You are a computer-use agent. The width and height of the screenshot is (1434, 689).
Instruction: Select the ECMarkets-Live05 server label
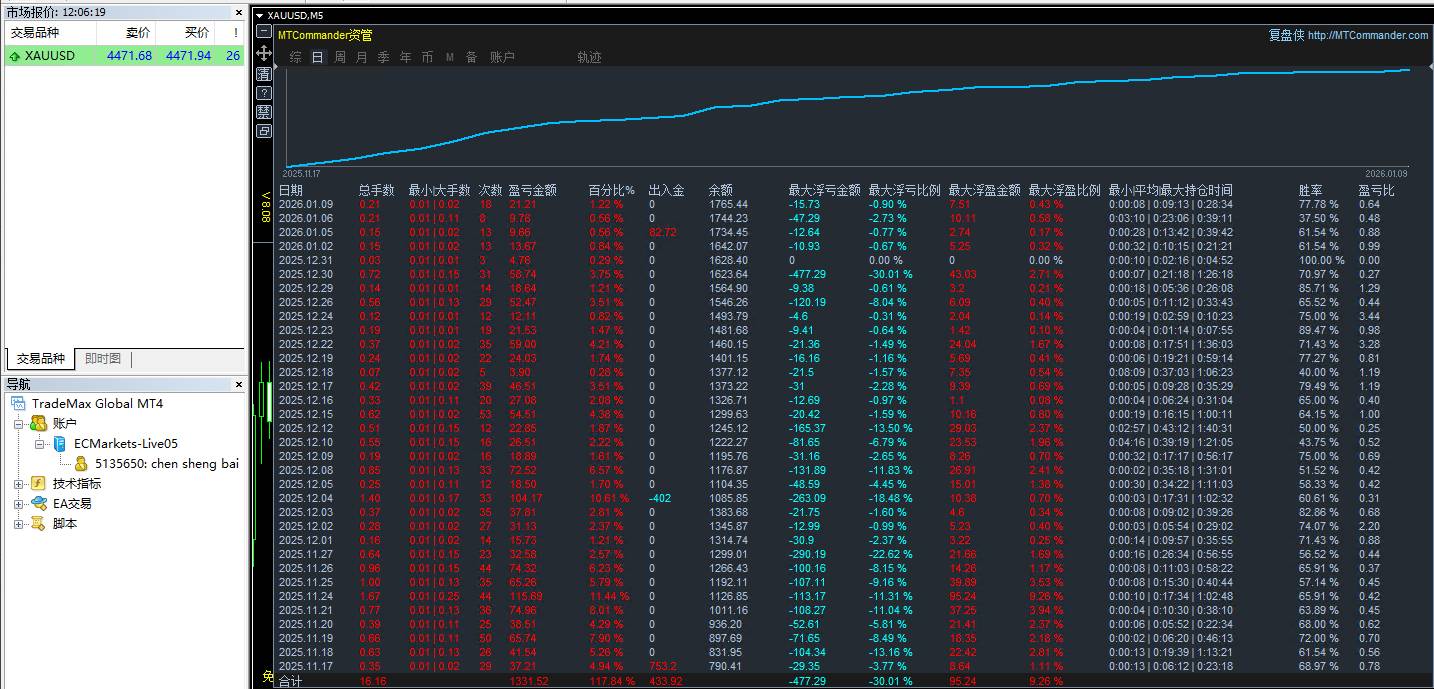[126, 444]
